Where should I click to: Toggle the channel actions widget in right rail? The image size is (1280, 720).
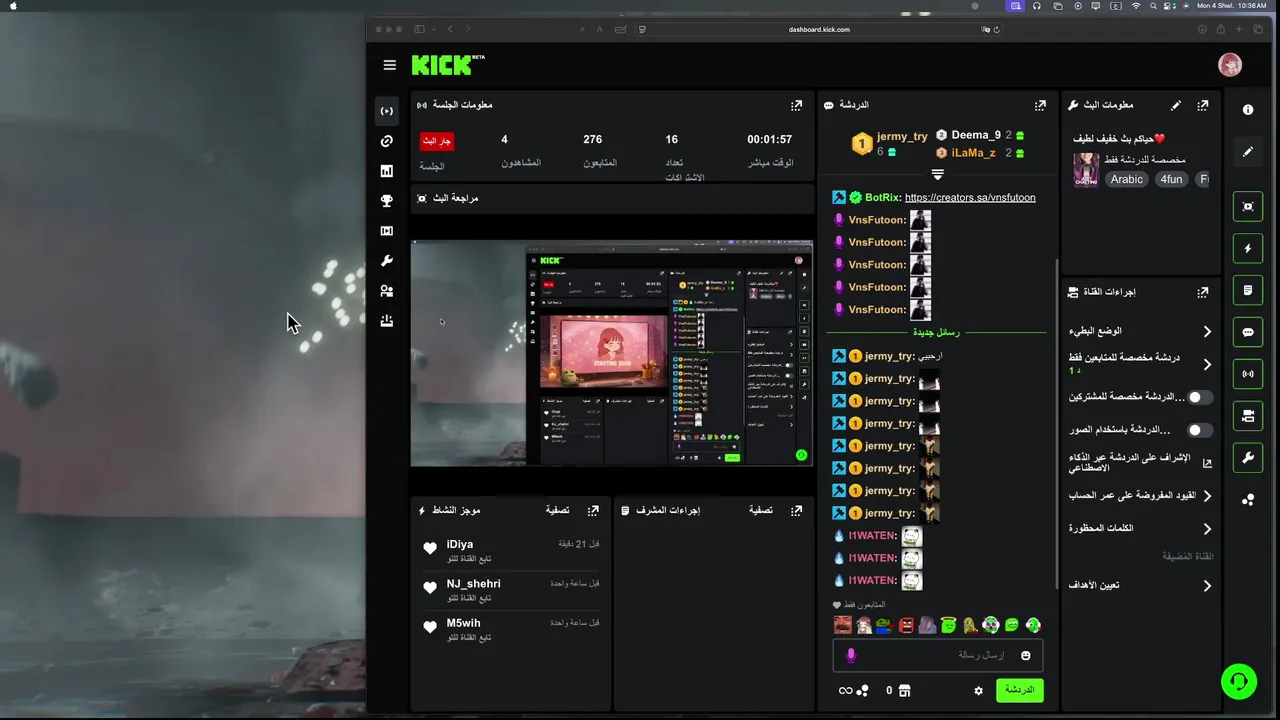click(1248, 416)
